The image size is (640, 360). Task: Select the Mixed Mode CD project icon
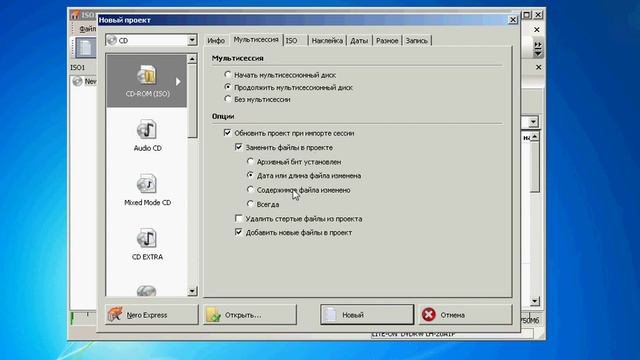pos(147,184)
